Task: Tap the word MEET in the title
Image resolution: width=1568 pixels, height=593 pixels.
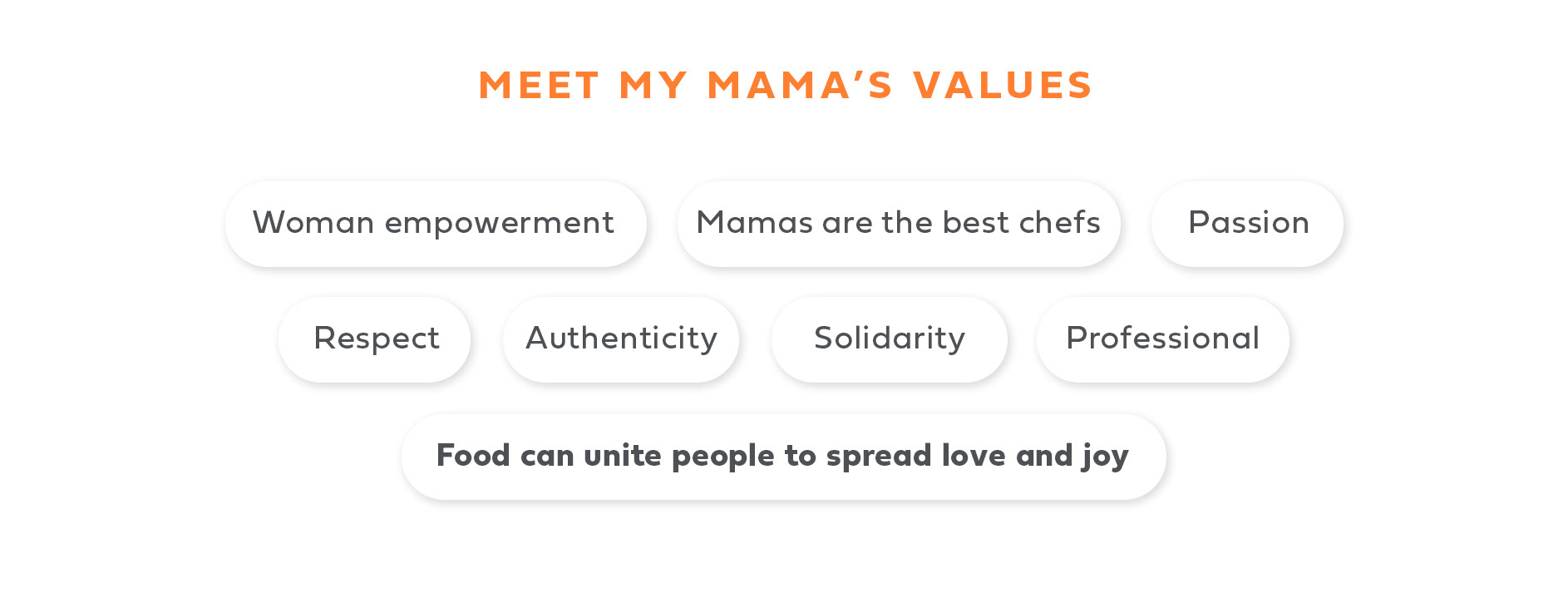Action: pyautogui.click(x=539, y=86)
